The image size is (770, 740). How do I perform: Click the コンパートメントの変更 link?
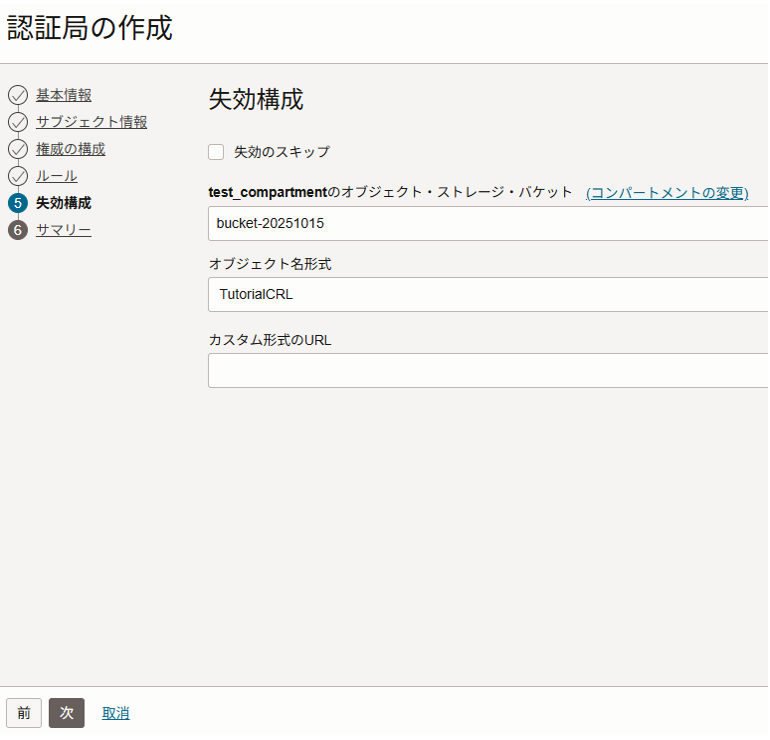[x=667, y=192]
